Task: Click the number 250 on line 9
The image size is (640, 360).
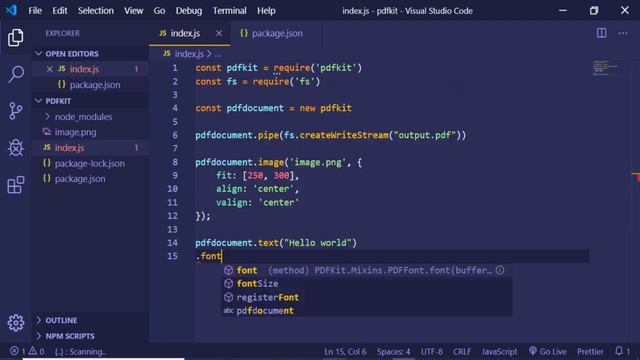Action: pyautogui.click(x=255, y=176)
